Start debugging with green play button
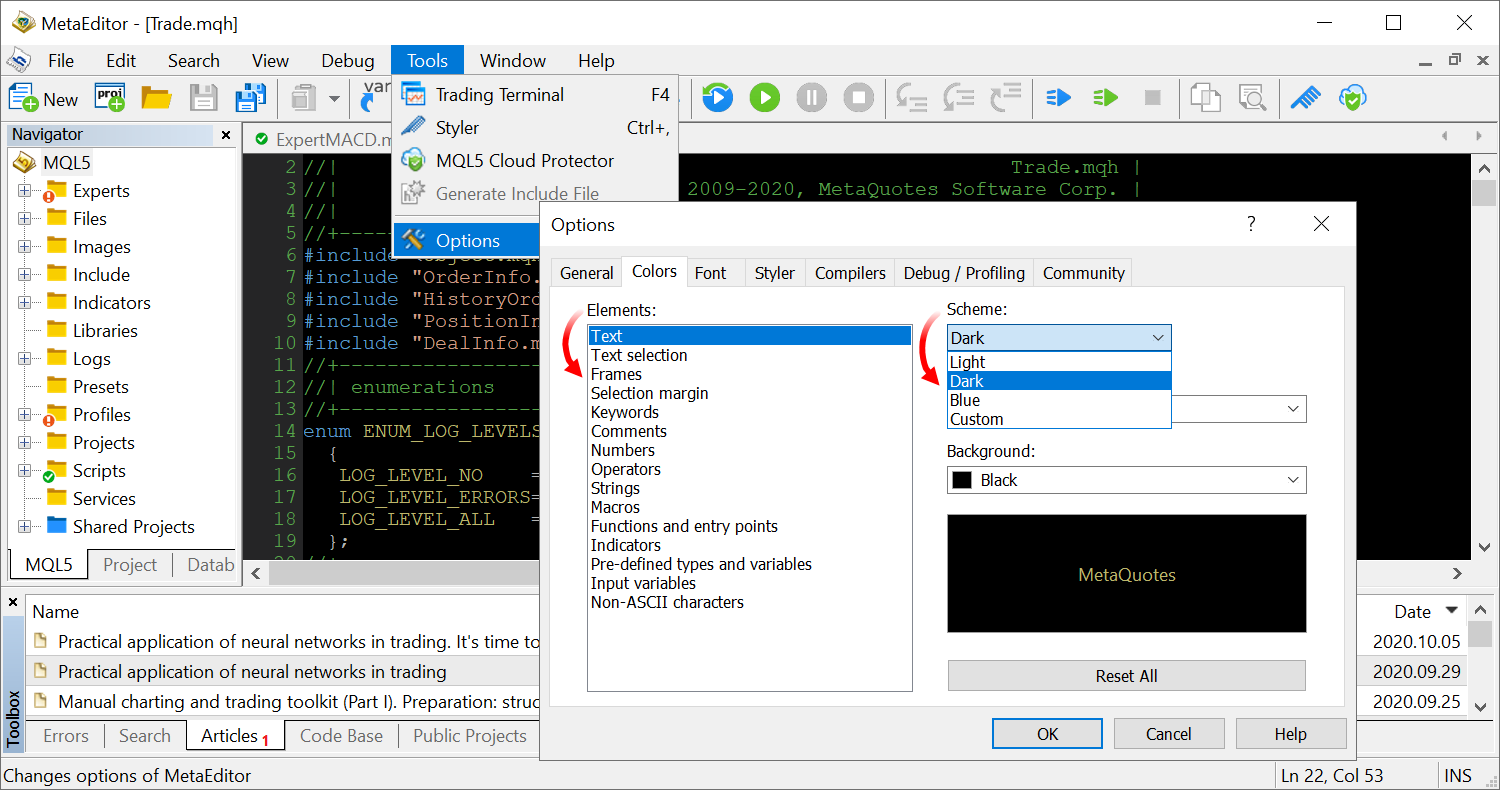1500x790 pixels. (765, 98)
